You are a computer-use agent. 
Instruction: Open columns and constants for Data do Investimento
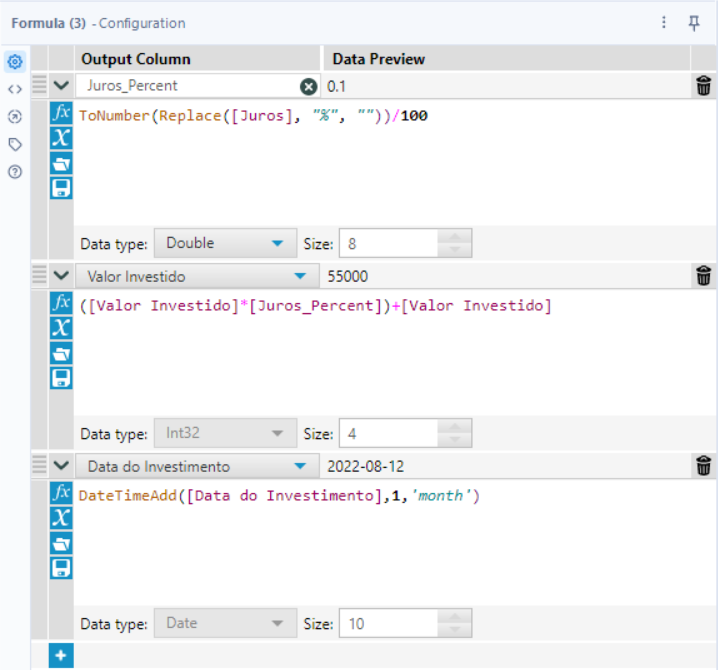point(61,517)
